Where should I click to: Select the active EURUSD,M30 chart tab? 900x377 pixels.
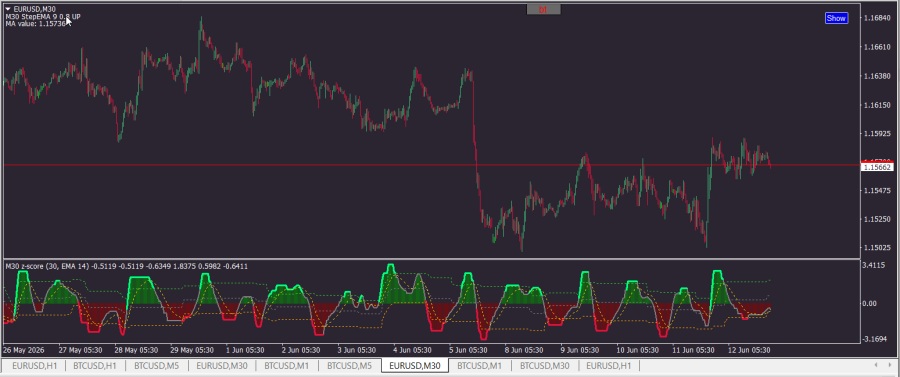point(414,366)
